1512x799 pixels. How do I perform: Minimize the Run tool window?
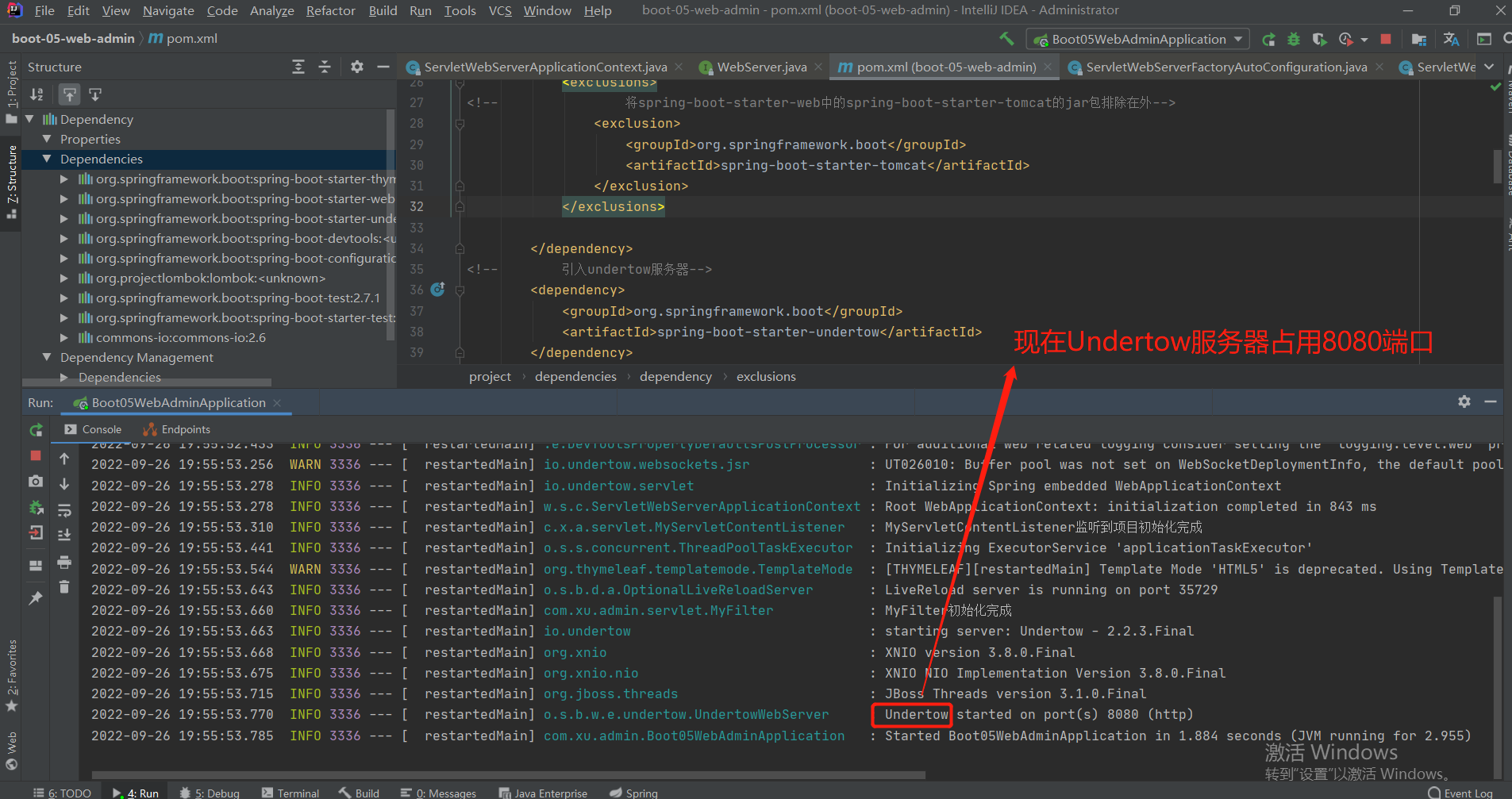[1491, 401]
